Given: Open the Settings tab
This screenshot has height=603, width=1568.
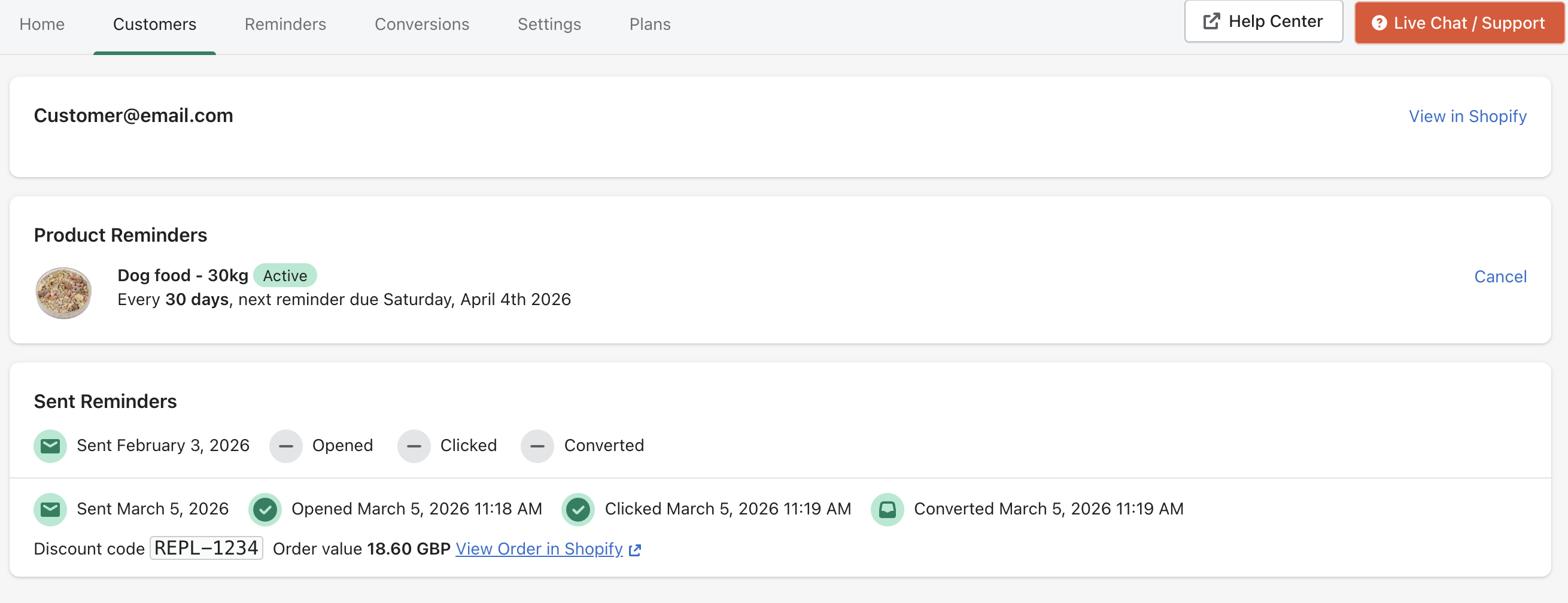Looking at the screenshot, I should point(548,25).
